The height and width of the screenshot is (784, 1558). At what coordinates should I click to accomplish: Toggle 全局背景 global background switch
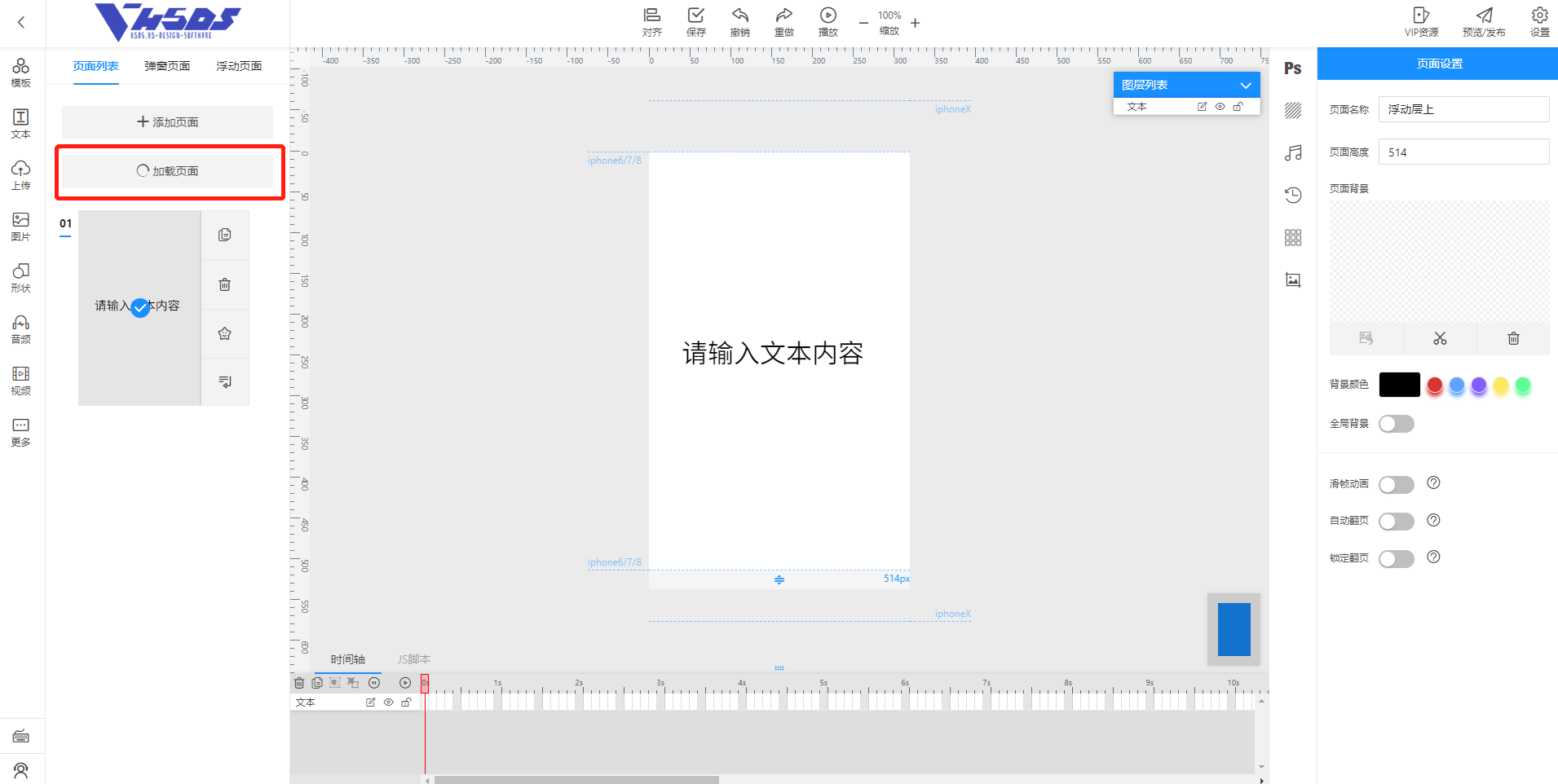tap(1397, 424)
